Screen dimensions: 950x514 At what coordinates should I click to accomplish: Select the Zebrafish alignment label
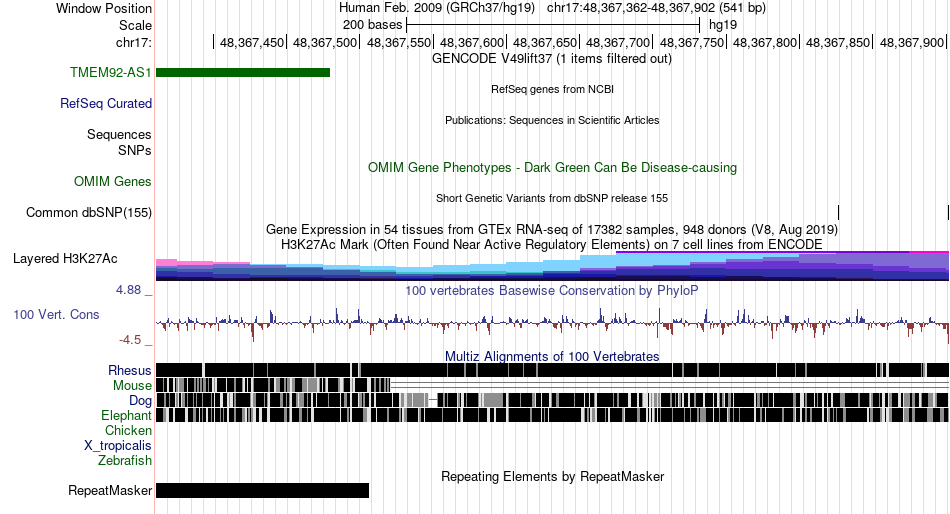click(124, 460)
